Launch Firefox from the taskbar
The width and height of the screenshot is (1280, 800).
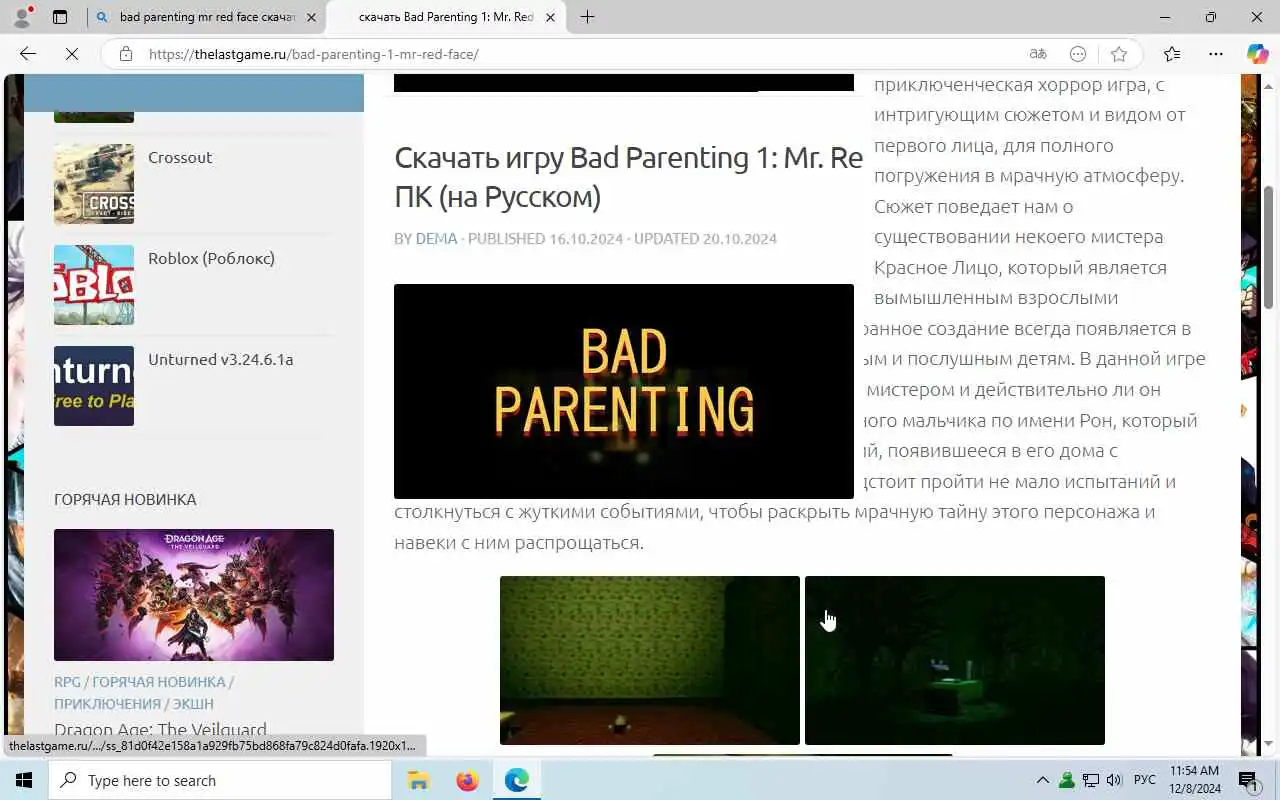coord(467,780)
